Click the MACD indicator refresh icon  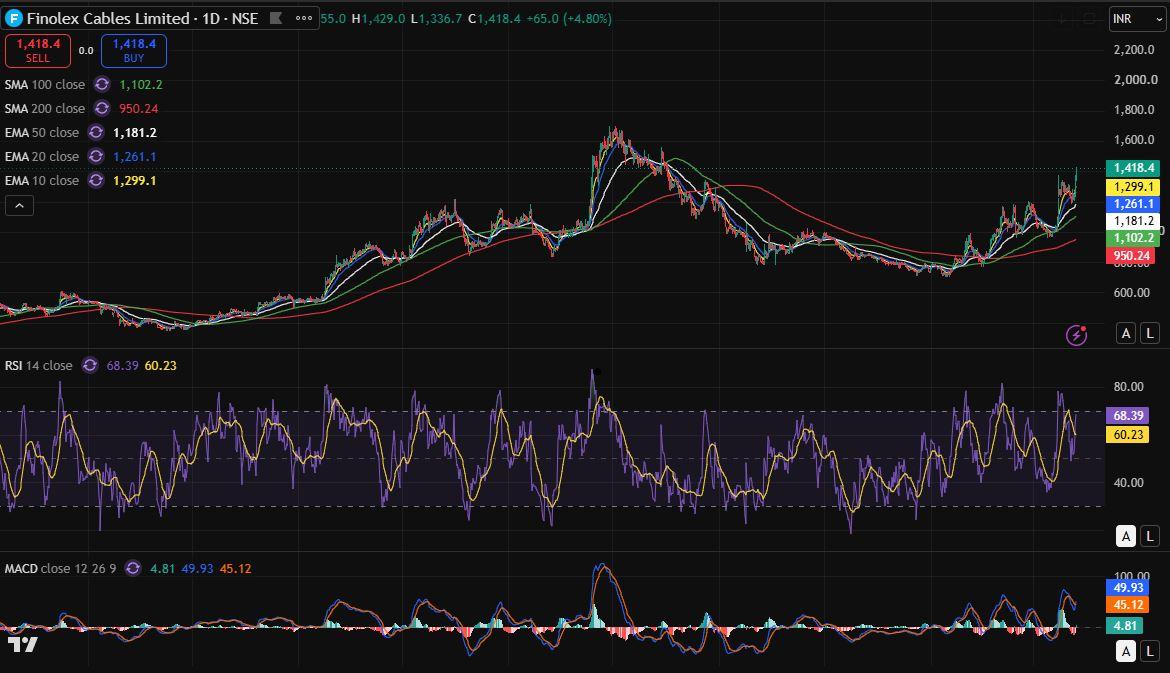[133, 568]
